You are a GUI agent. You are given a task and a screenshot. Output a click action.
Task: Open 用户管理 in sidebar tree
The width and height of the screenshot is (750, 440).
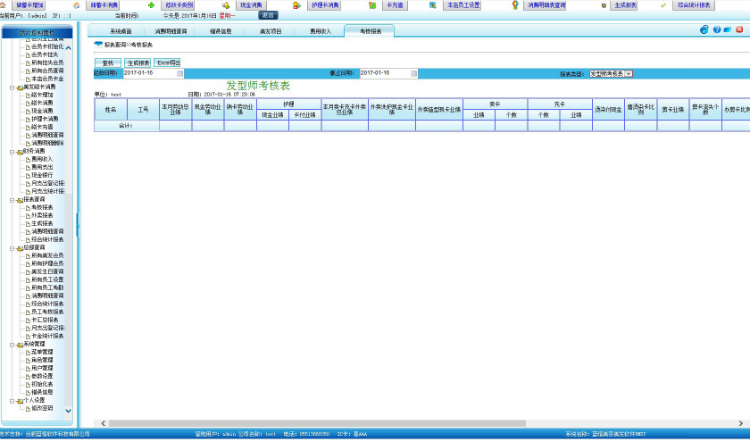pos(42,368)
